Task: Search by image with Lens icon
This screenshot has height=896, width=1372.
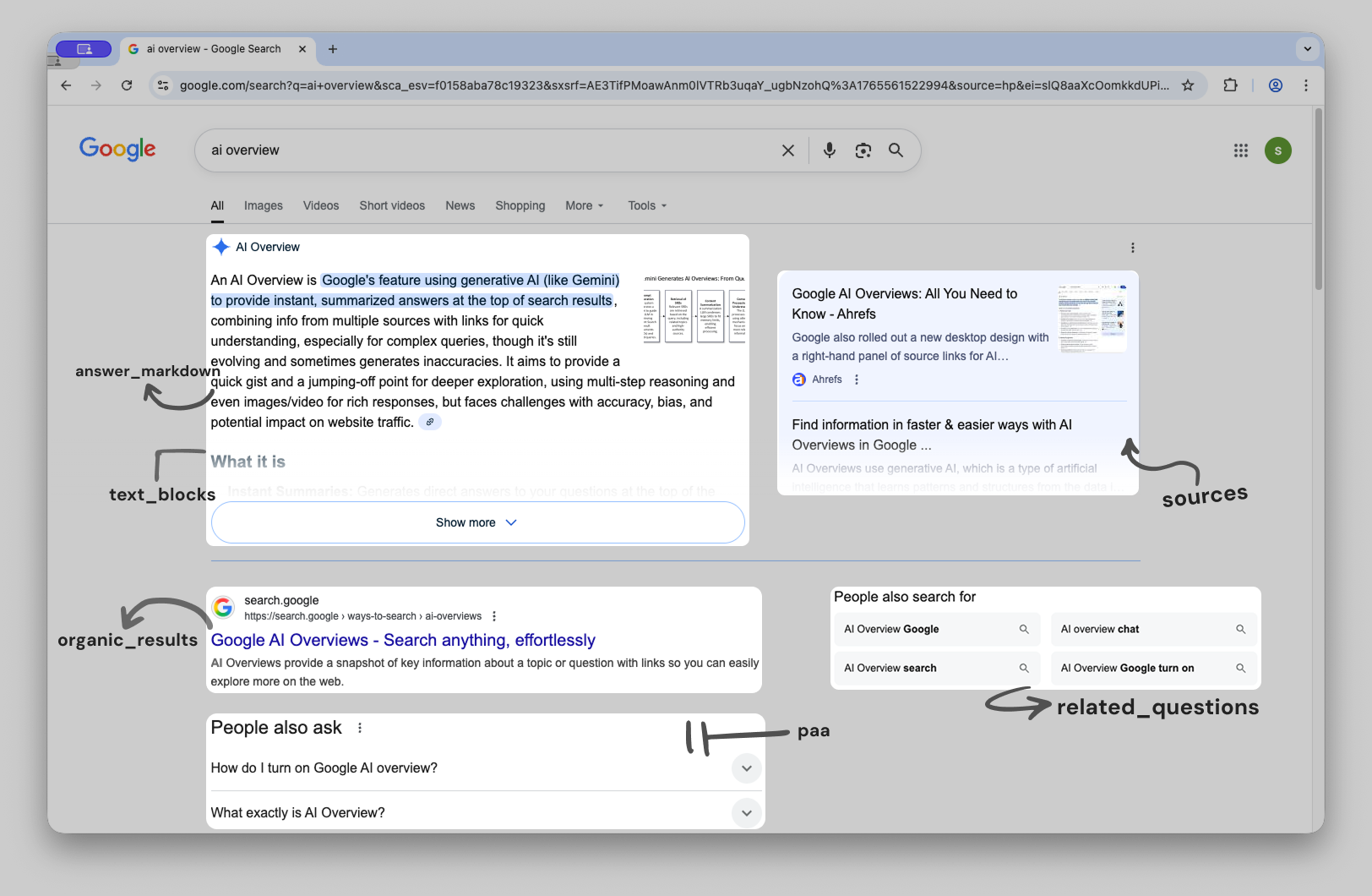Action: coord(863,150)
